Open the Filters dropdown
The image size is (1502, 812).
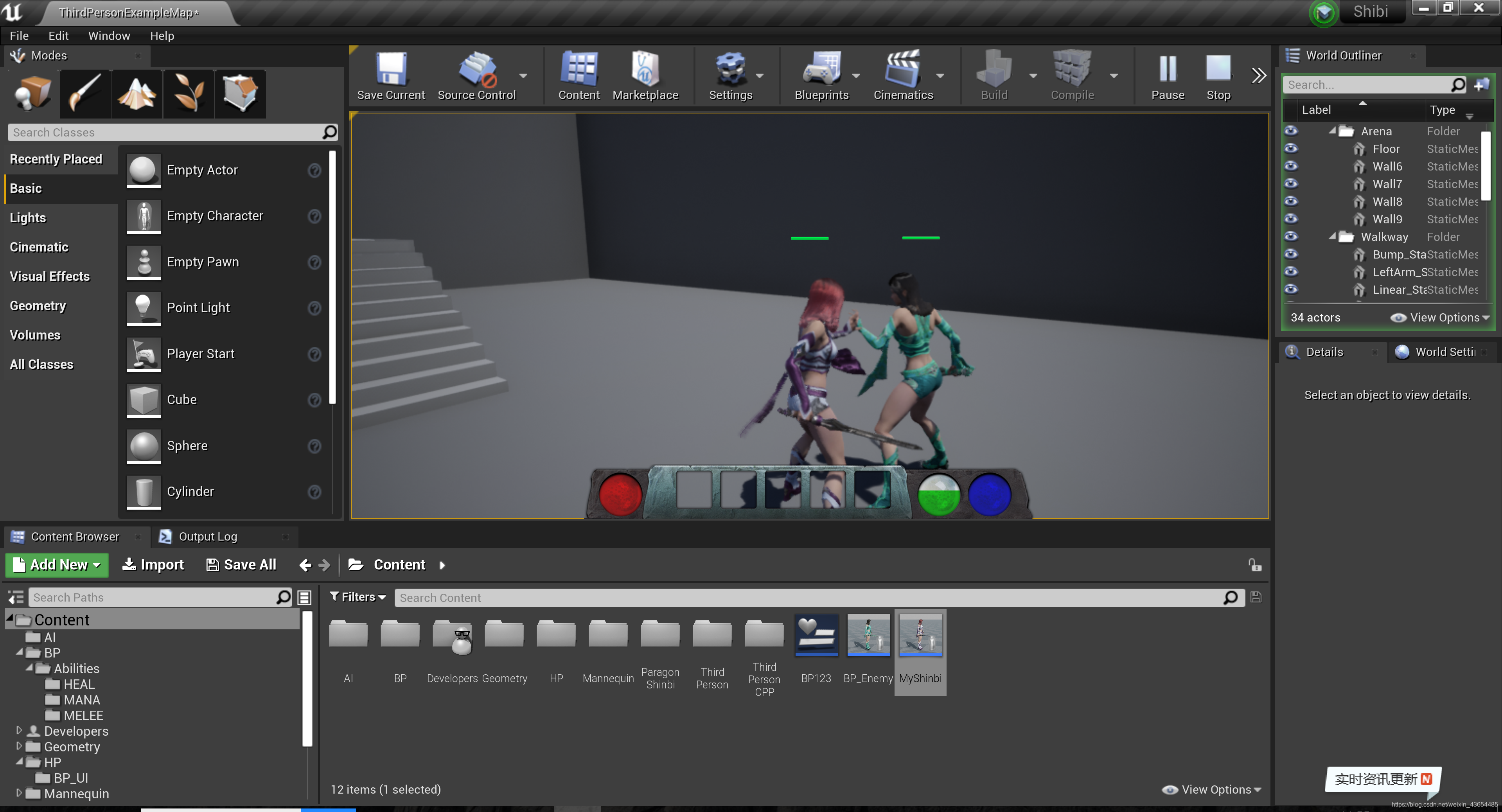[358, 597]
